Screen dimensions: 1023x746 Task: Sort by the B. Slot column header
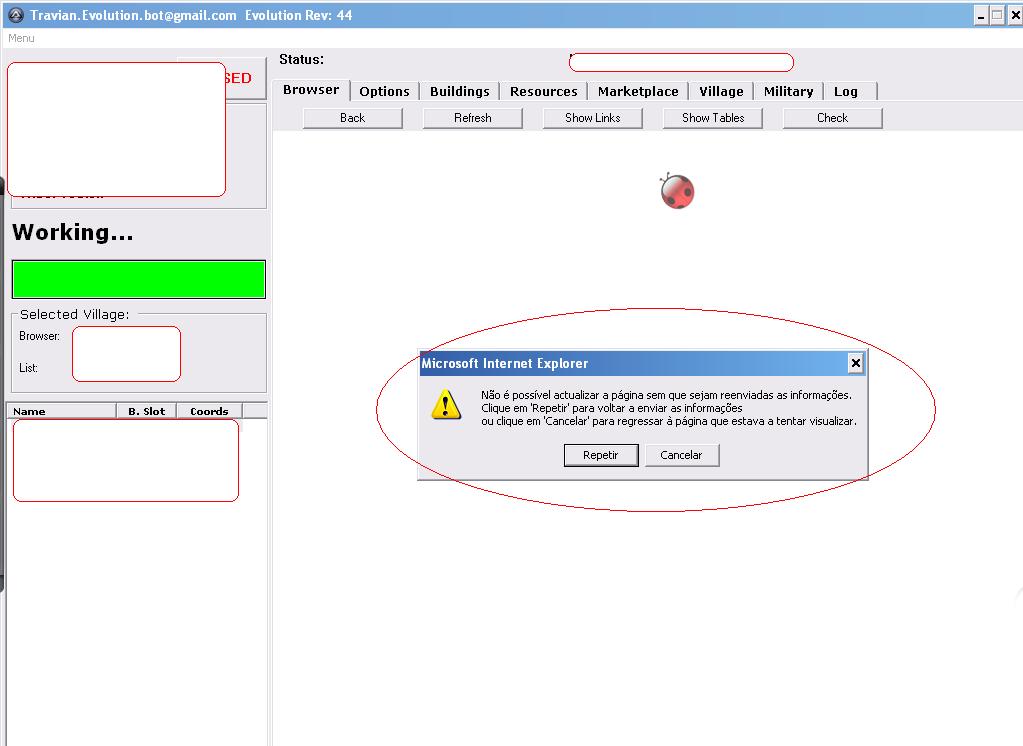[146, 411]
